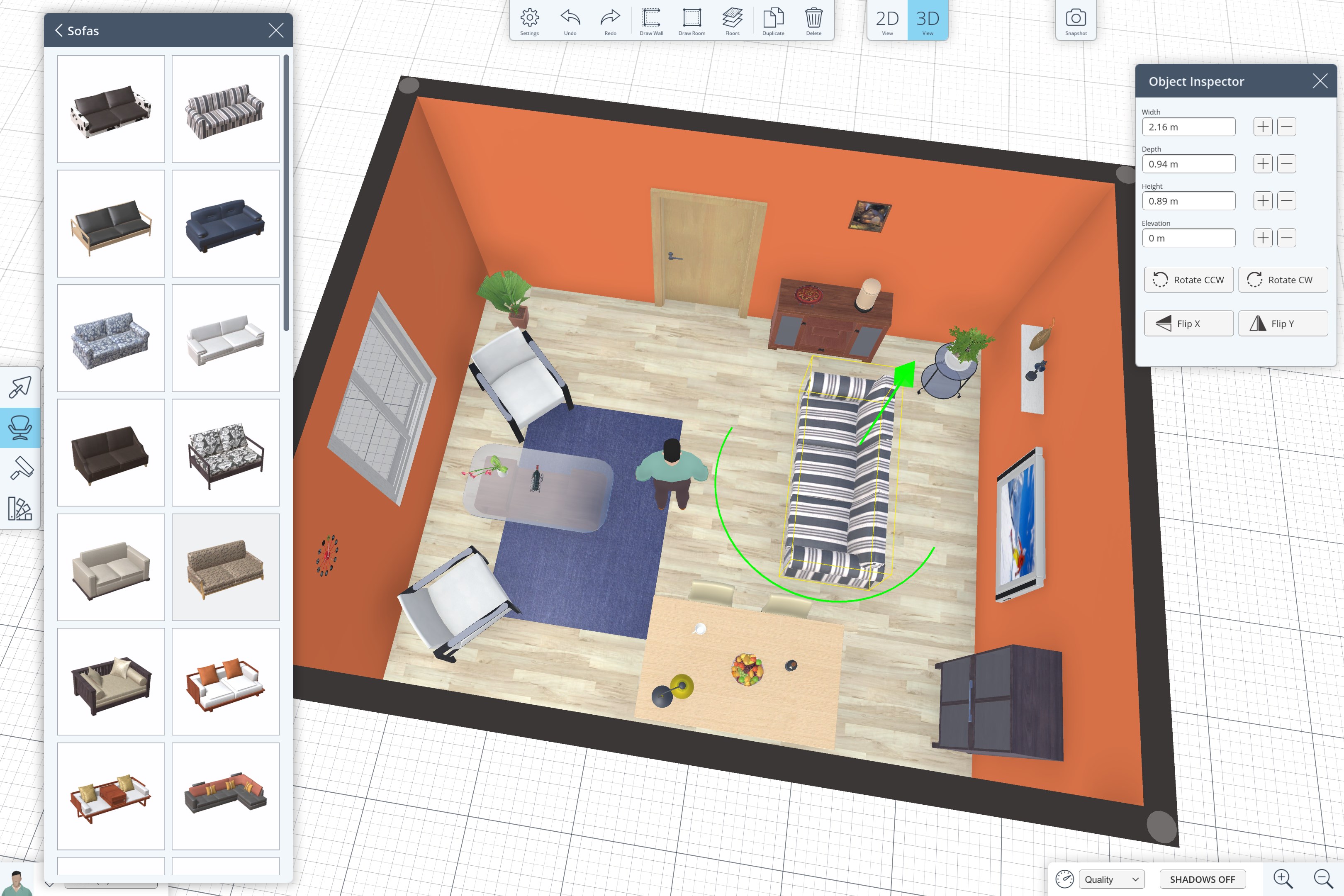Zoom out with the minus magnifier
This screenshot has height=896, width=1344.
pyautogui.click(x=1323, y=879)
